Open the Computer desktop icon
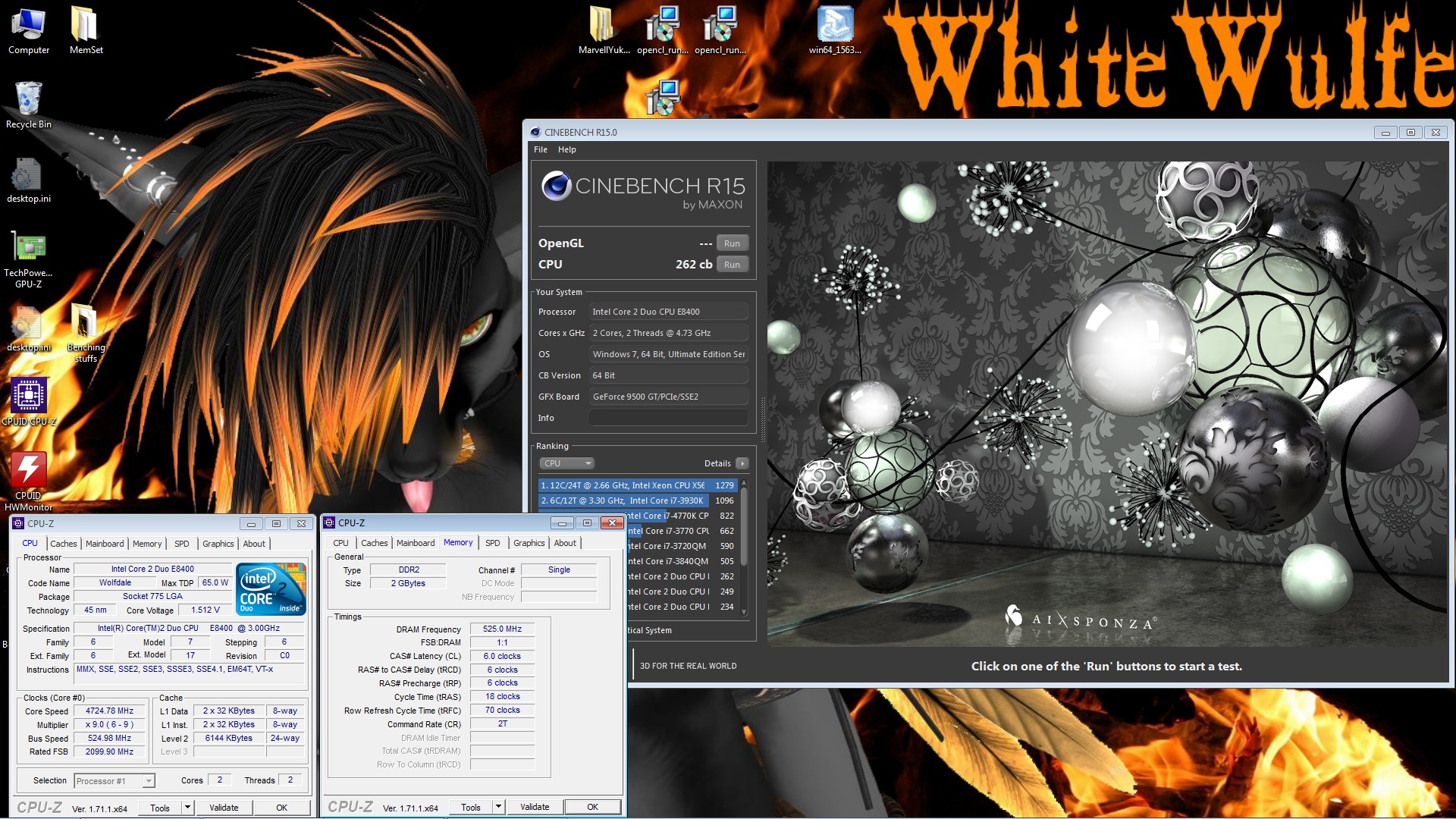 coord(29,30)
